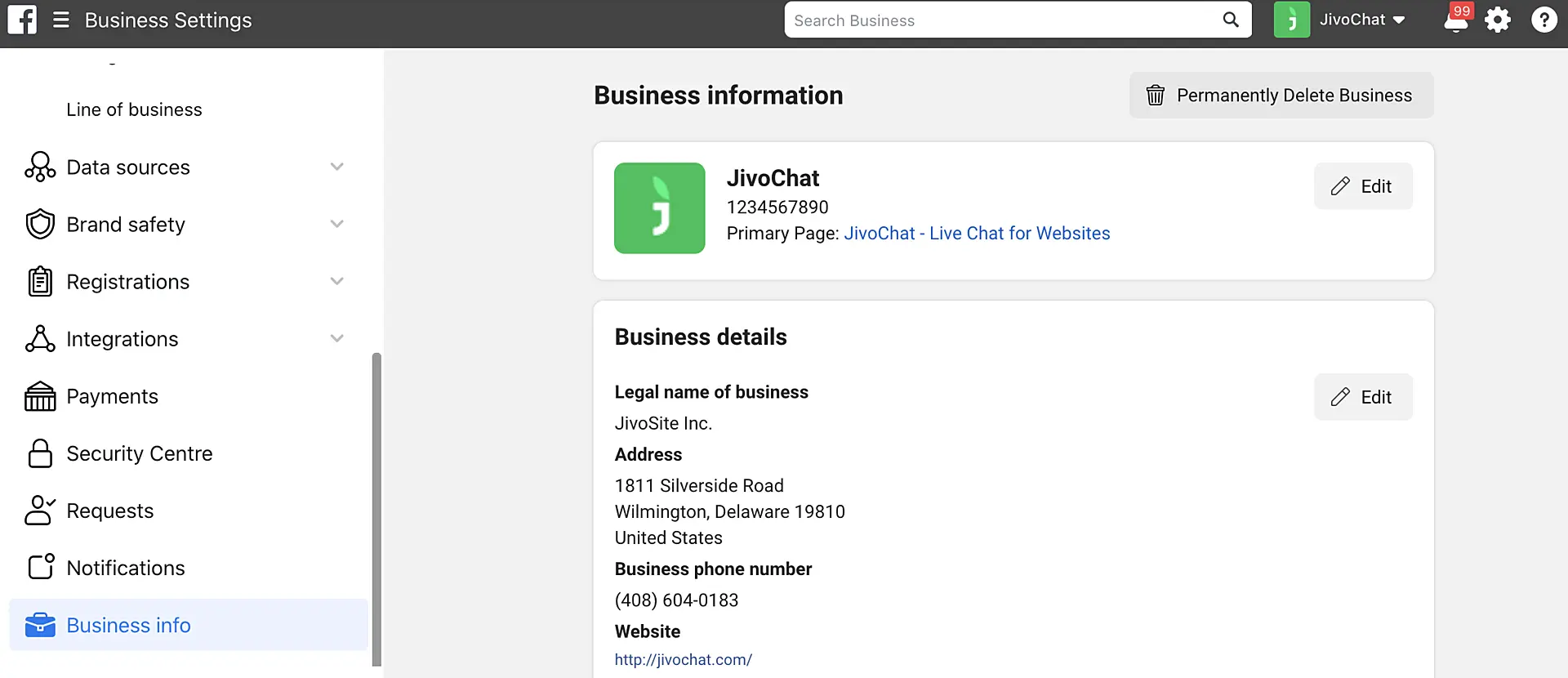The image size is (1568, 678).
Task: Click into the Search Business field
Action: pyautogui.click(x=1000, y=20)
